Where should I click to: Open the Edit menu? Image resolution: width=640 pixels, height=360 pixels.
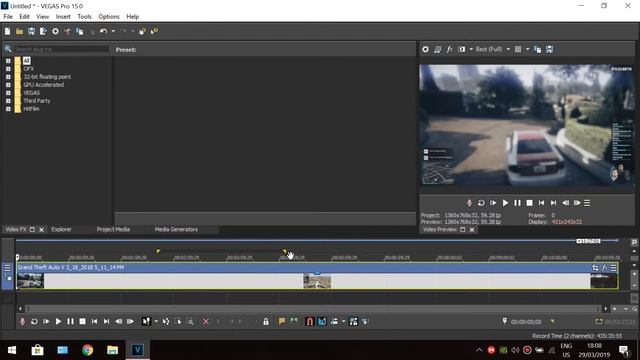(x=24, y=17)
